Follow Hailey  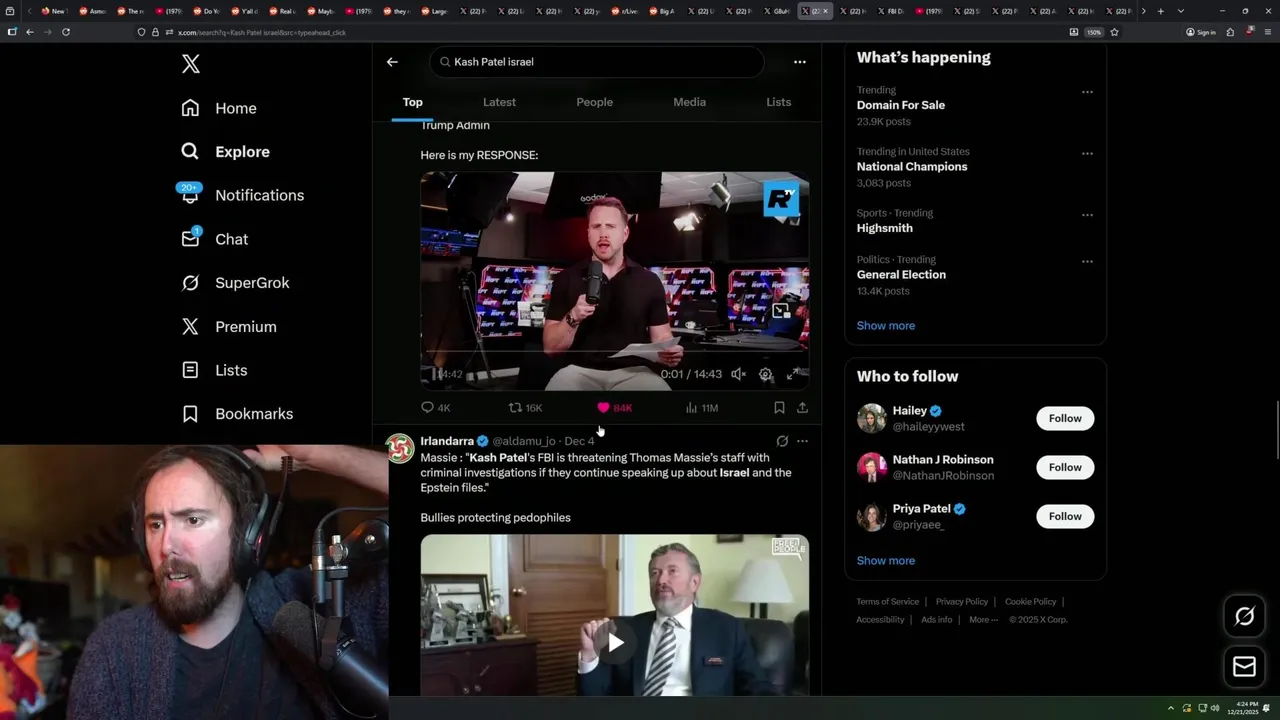1065,418
